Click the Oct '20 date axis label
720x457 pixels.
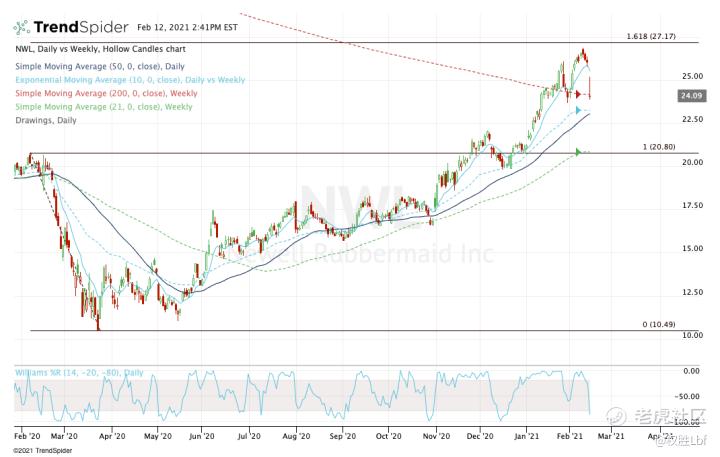click(388, 436)
